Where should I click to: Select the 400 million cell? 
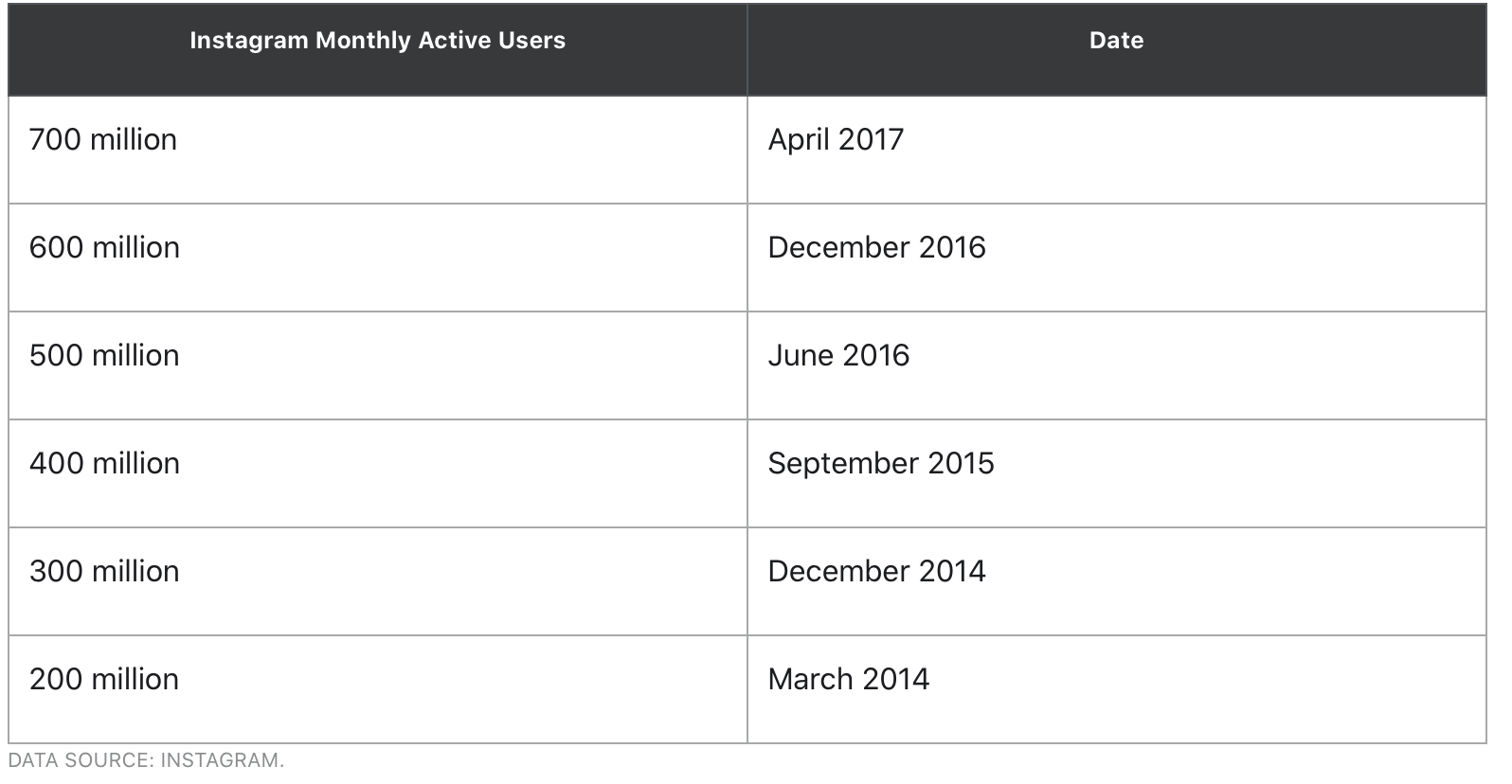pos(378,473)
